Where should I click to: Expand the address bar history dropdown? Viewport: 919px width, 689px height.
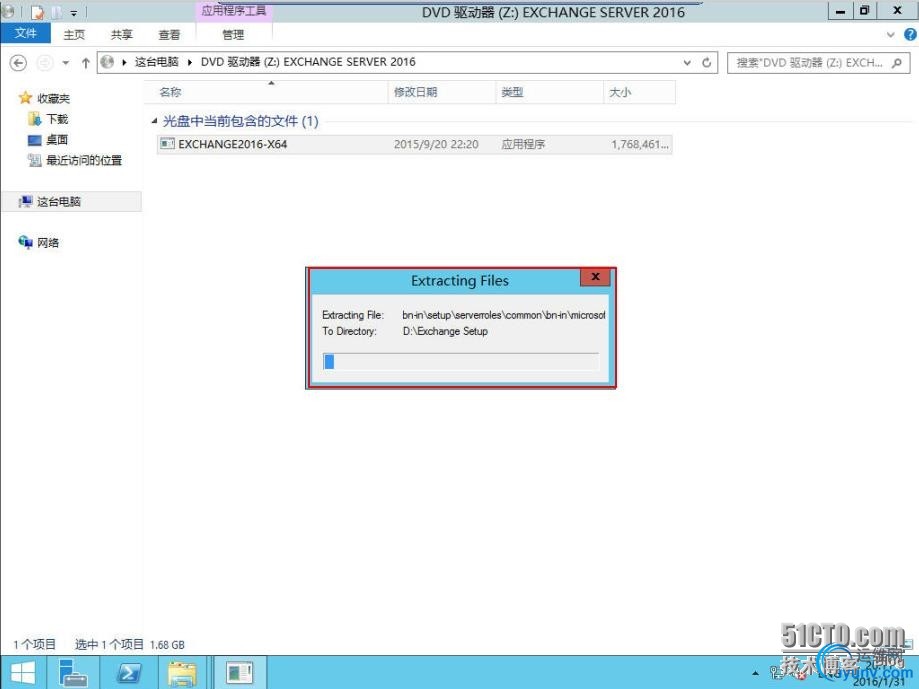[x=687, y=62]
